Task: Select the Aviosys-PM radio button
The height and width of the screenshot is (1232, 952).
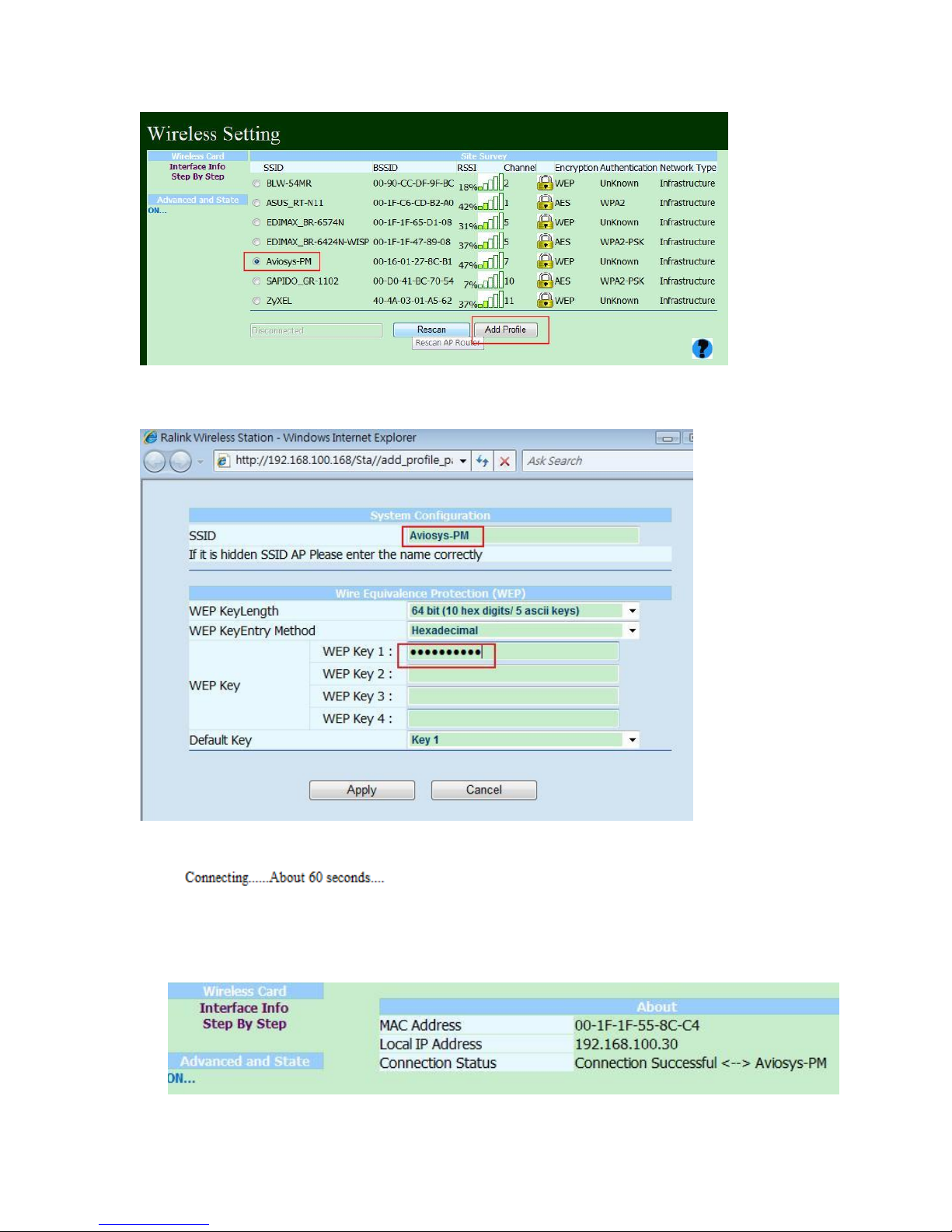Action: pyautogui.click(x=256, y=261)
